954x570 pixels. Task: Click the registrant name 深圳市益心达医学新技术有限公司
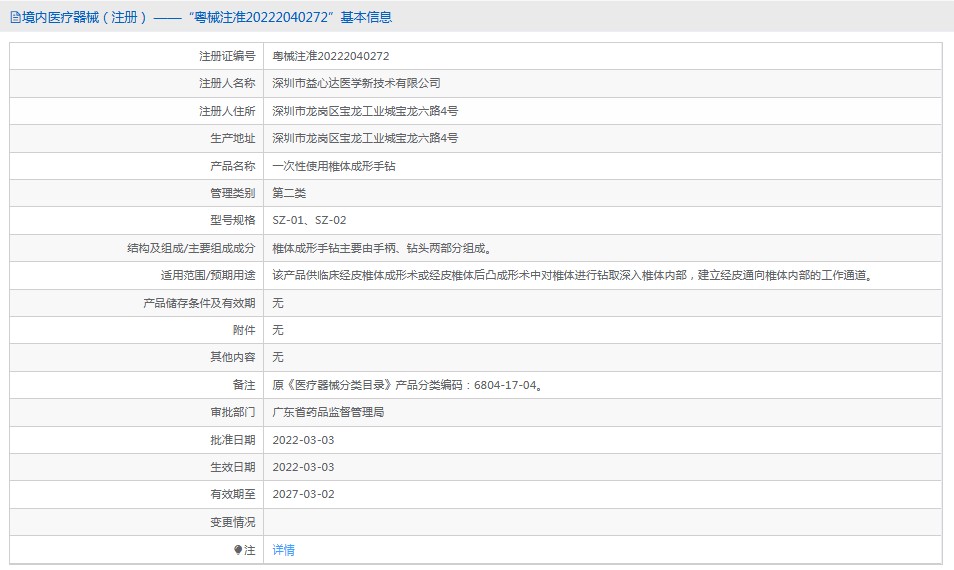click(x=356, y=83)
